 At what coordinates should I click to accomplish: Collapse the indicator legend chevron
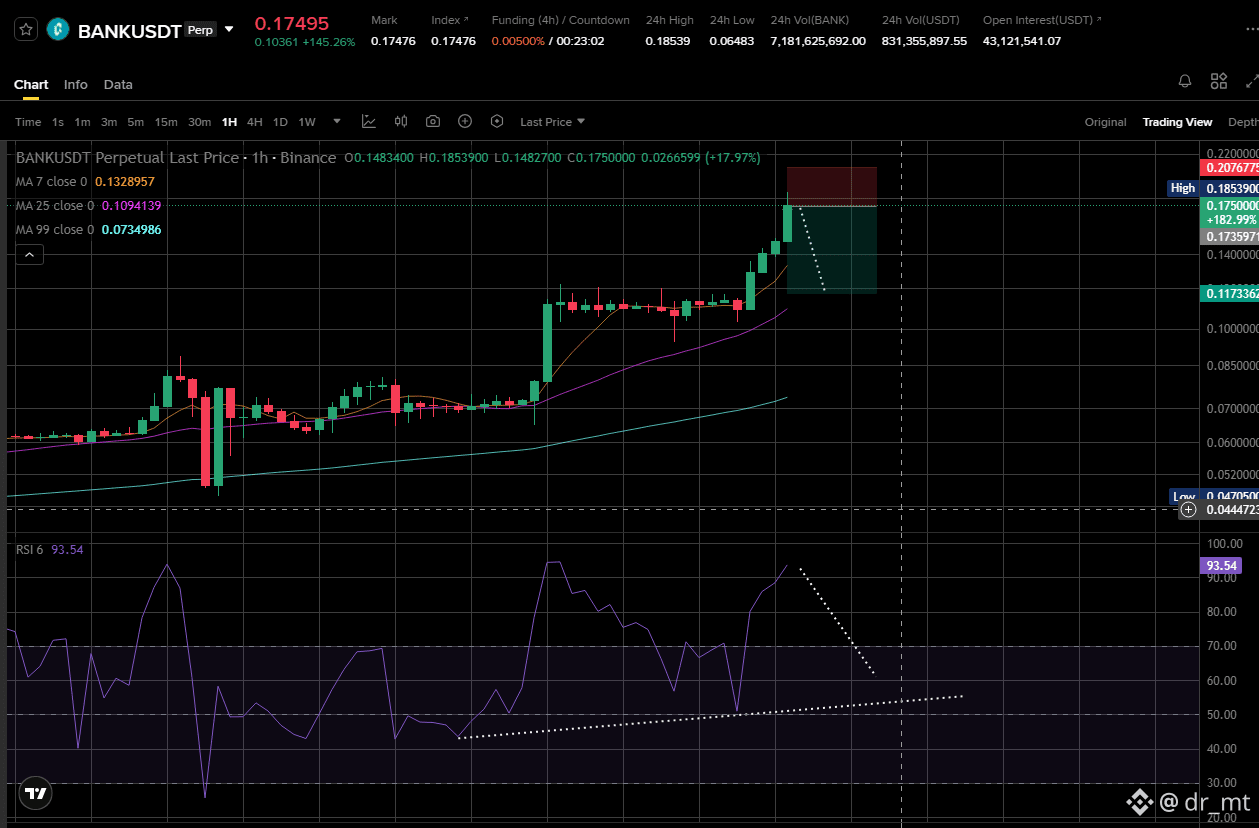(29, 255)
